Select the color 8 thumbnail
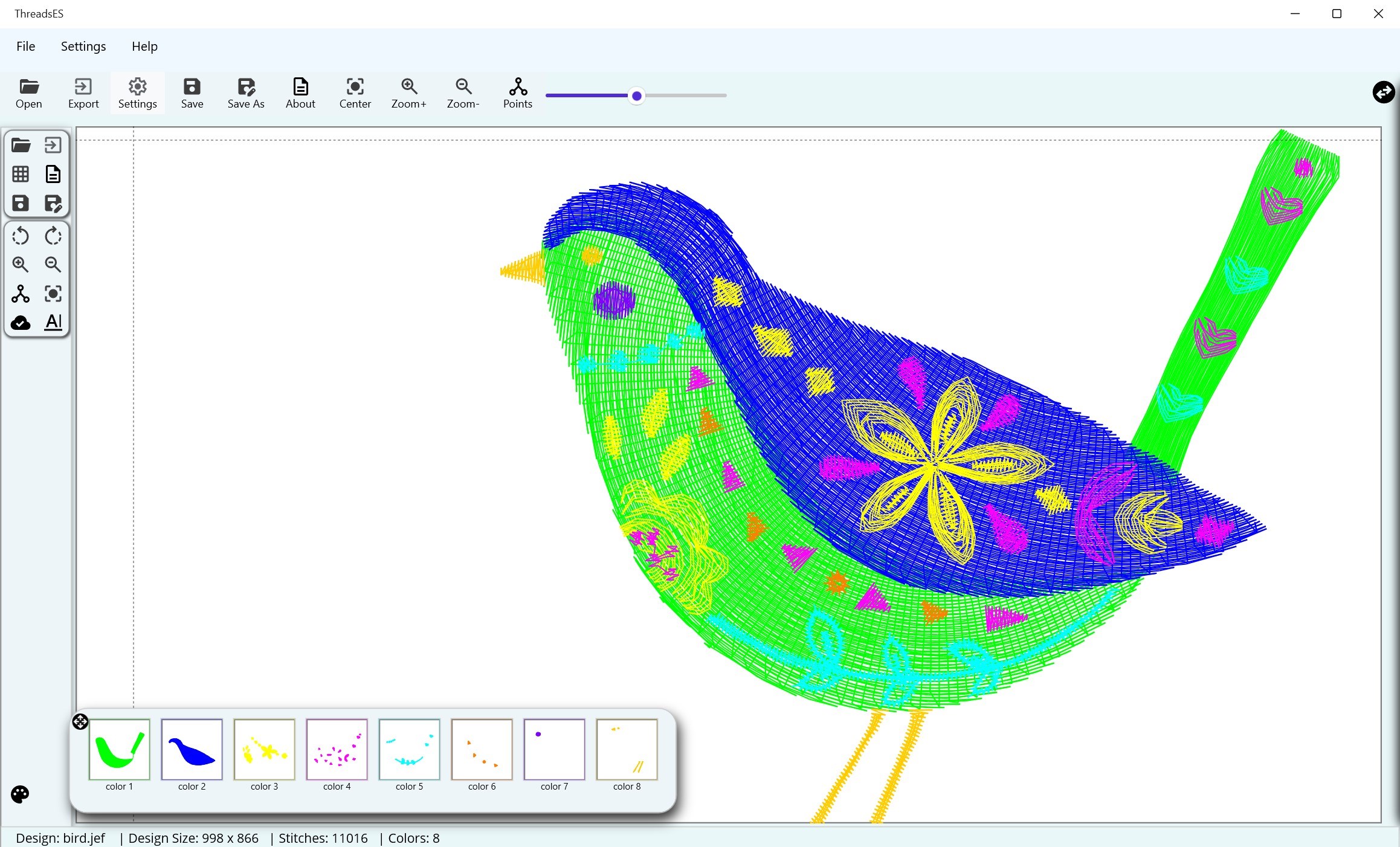Viewport: 1400px width, 847px height. [627, 749]
